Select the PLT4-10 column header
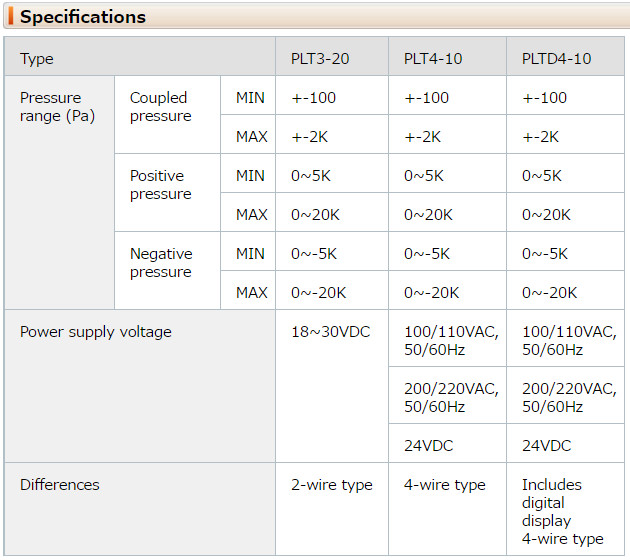This screenshot has width=630, height=560. (447, 56)
